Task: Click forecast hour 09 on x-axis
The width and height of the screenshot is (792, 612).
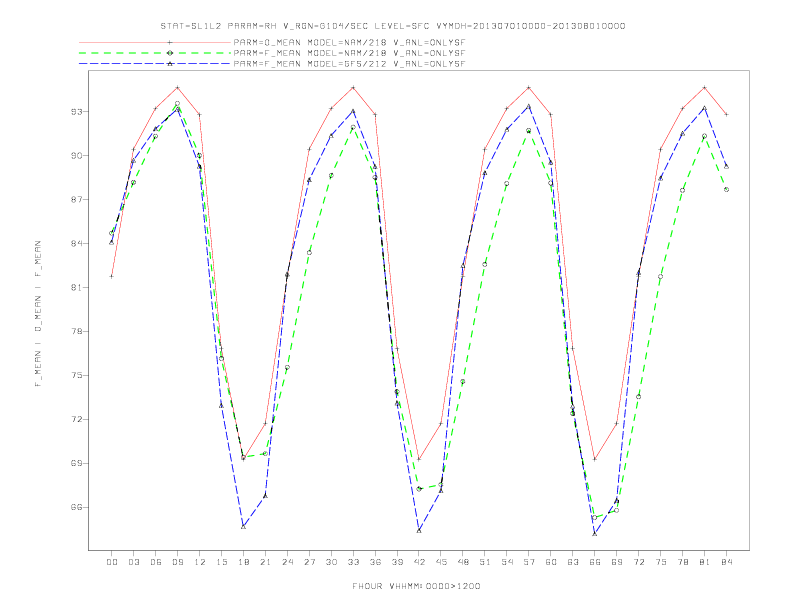Action: (177, 562)
